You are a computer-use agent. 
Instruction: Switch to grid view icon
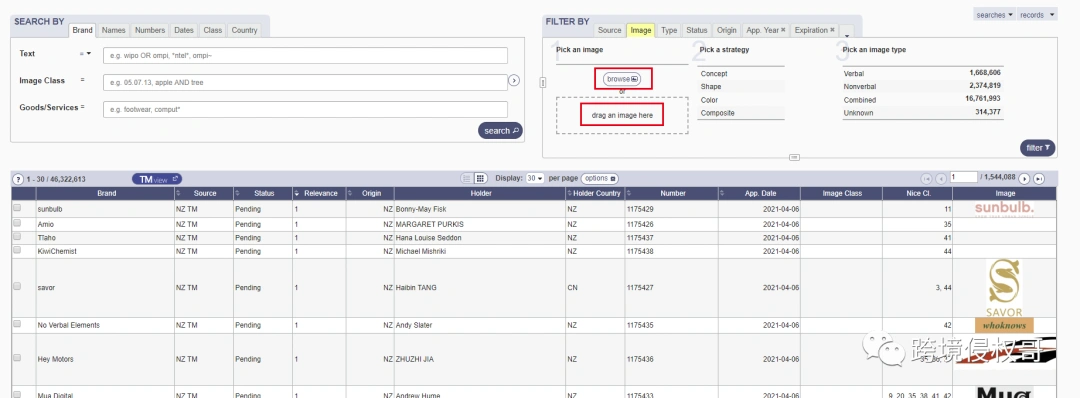point(481,178)
